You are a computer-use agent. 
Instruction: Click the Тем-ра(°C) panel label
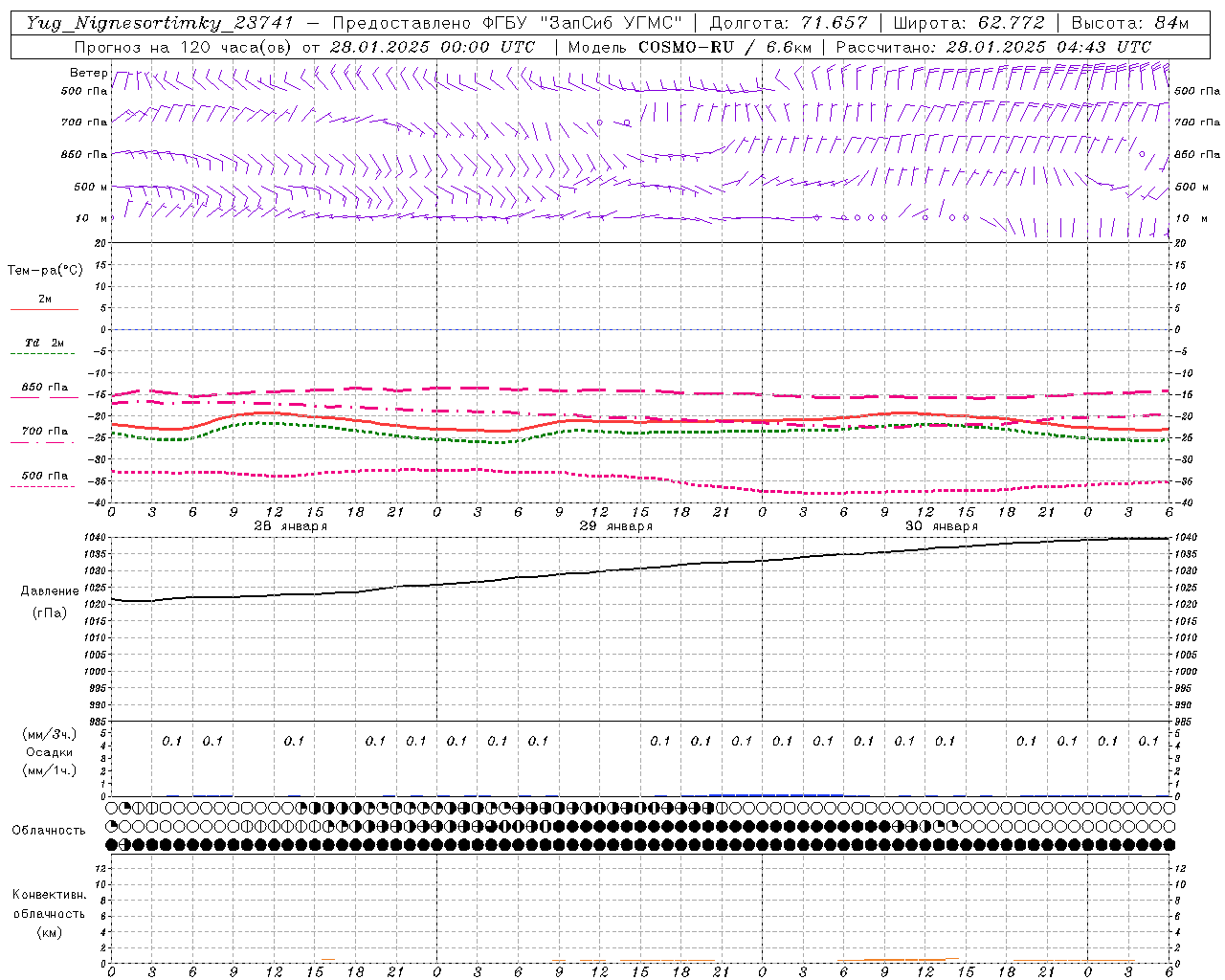tap(45, 271)
